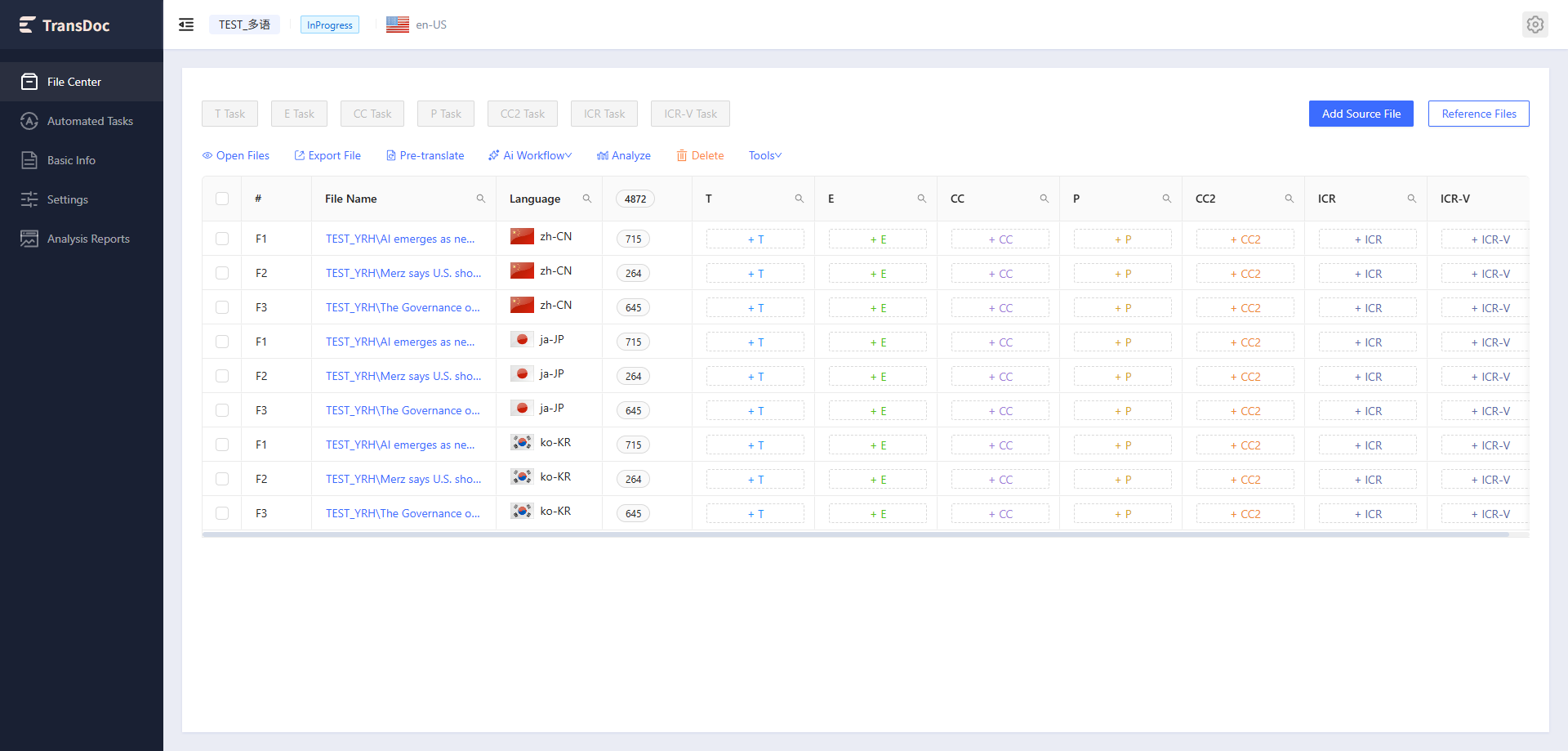Click the search icon in E column header

coord(922,199)
